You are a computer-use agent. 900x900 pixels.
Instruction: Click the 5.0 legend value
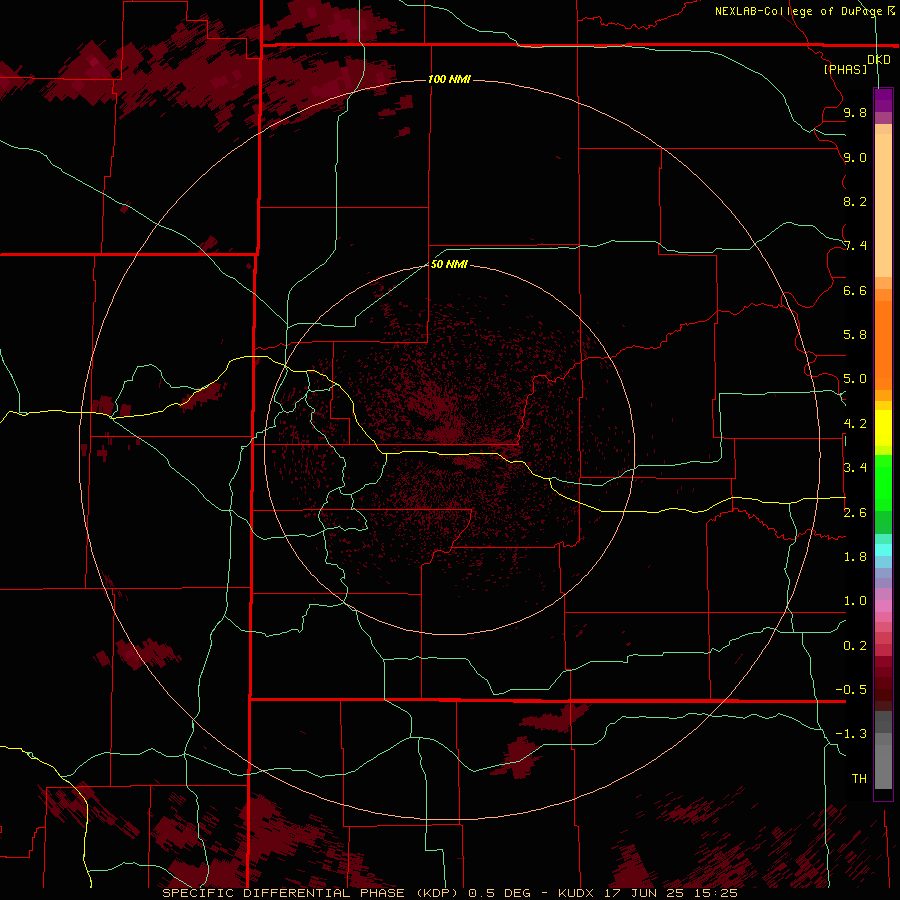pyautogui.click(x=855, y=379)
